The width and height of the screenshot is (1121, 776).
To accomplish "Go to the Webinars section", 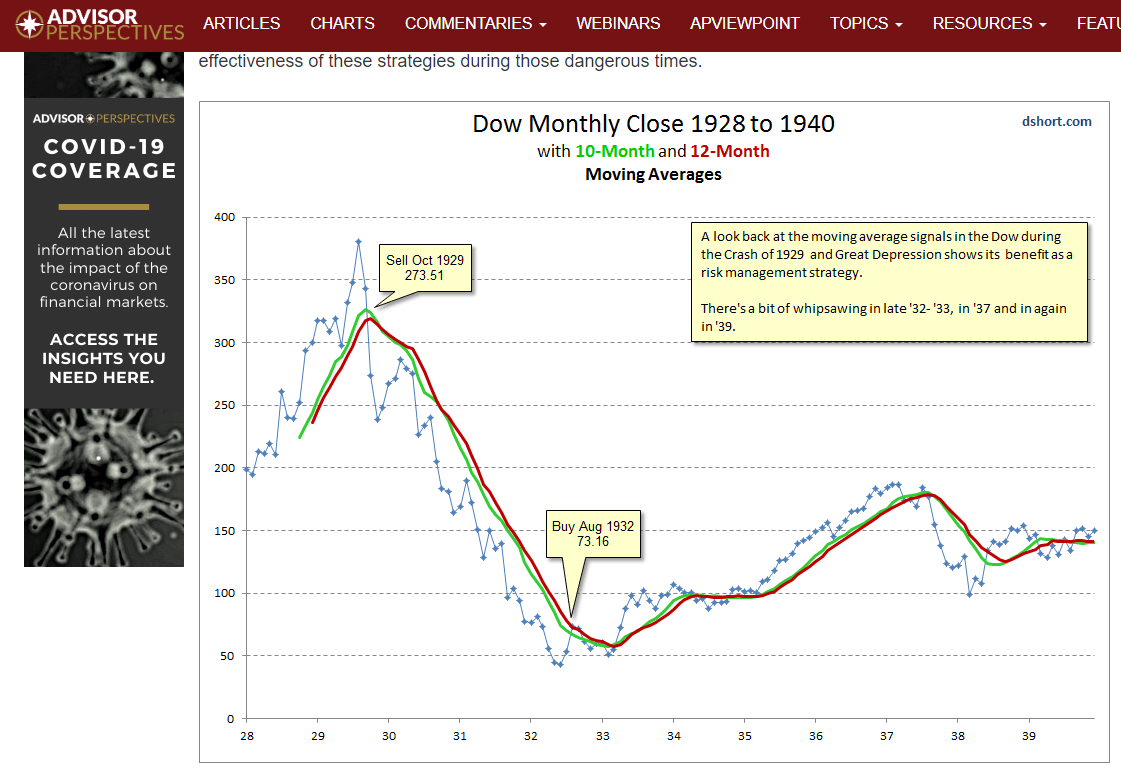I will coord(618,23).
